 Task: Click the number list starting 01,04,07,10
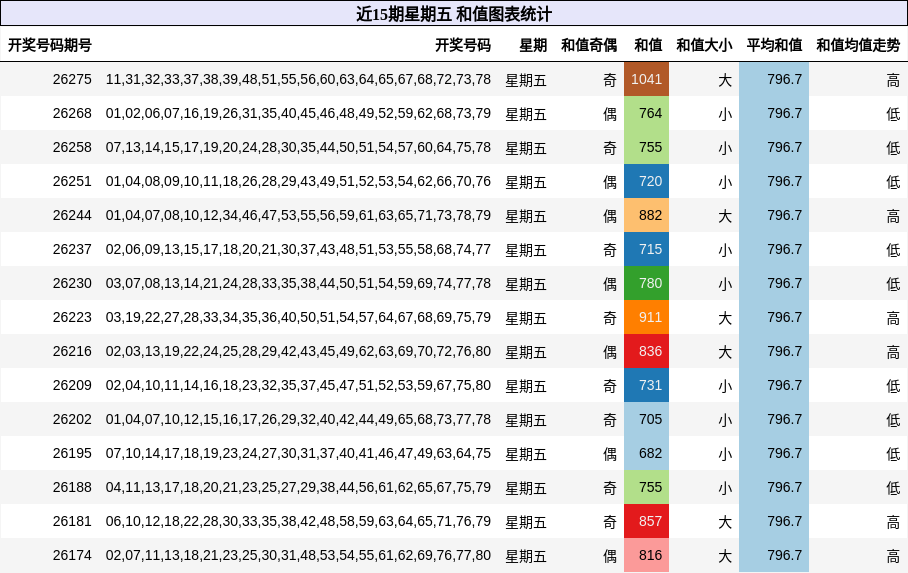coord(298,419)
